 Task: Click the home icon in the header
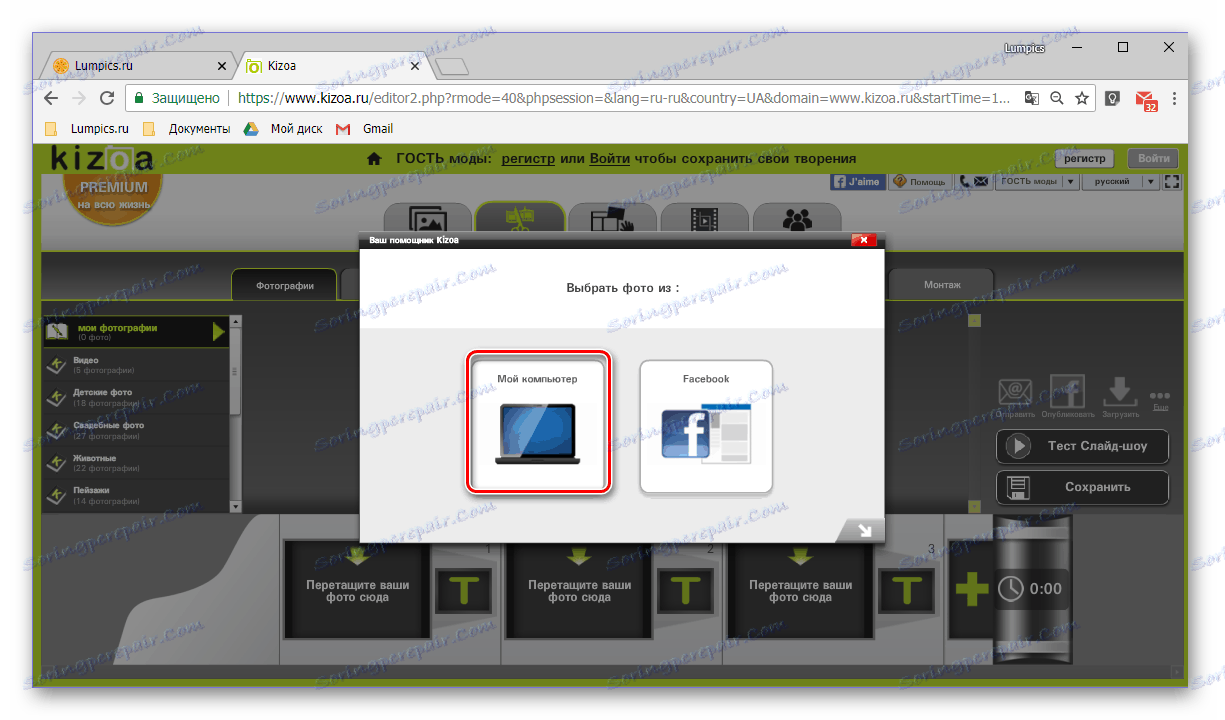(374, 158)
